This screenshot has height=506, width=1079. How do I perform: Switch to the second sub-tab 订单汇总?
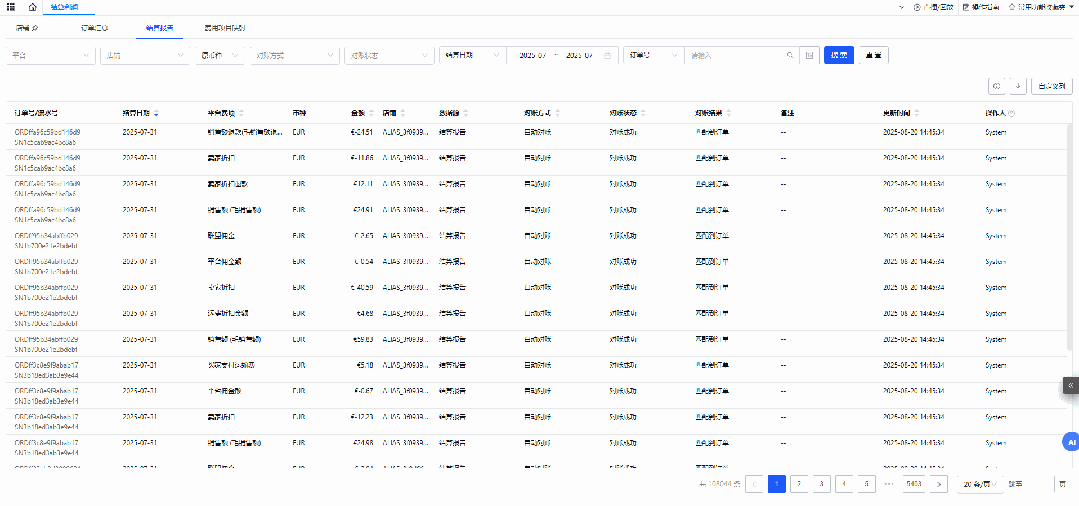[94, 29]
